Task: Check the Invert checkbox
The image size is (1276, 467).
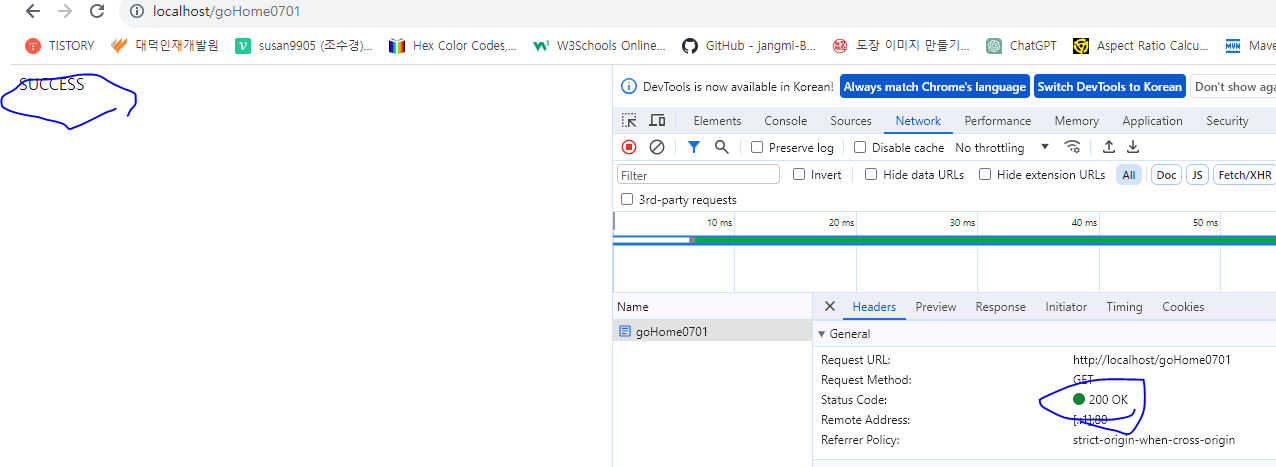Action: [x=799, y=174]
